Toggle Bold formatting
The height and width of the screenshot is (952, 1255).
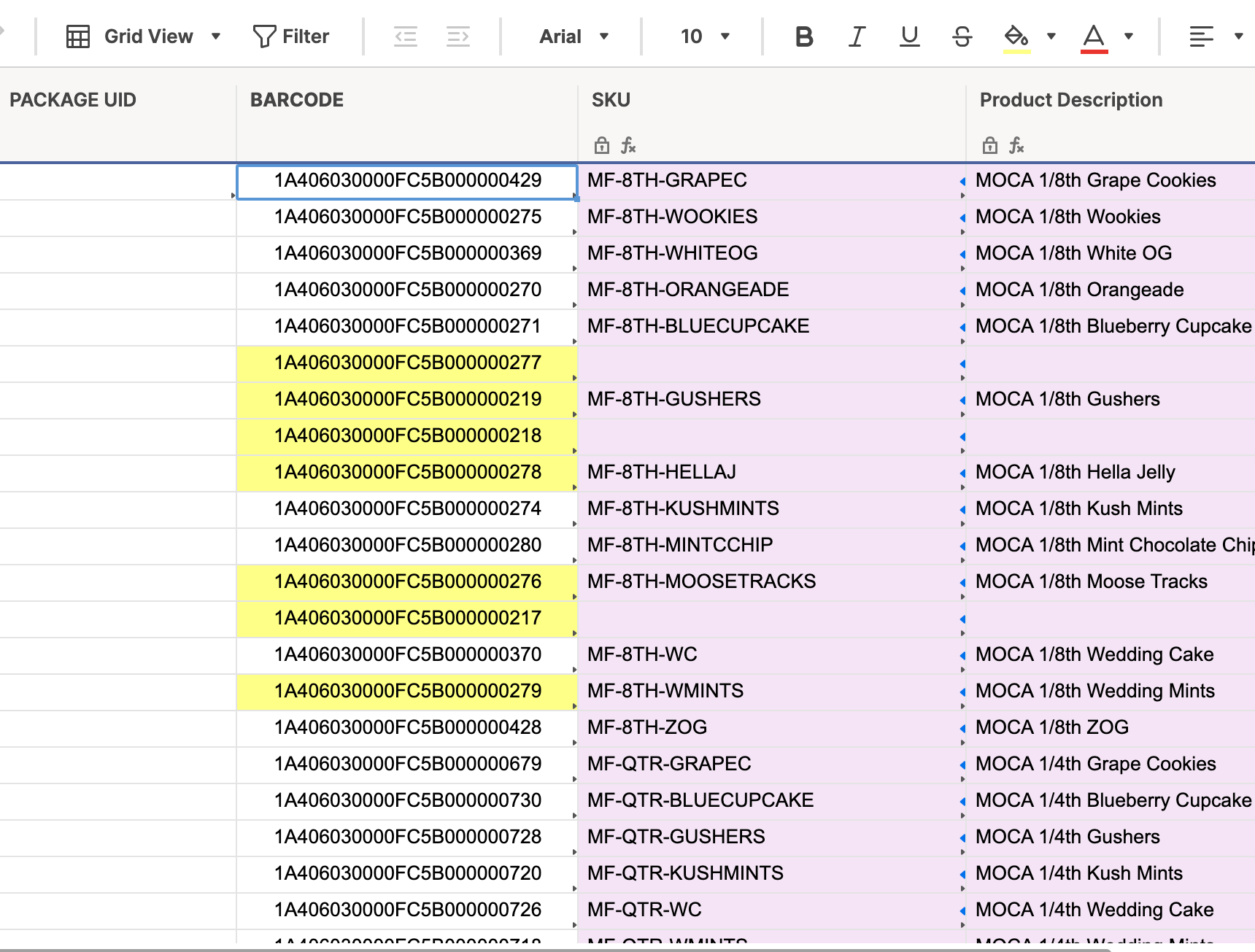pyautogui.click(x=804, y=36)
